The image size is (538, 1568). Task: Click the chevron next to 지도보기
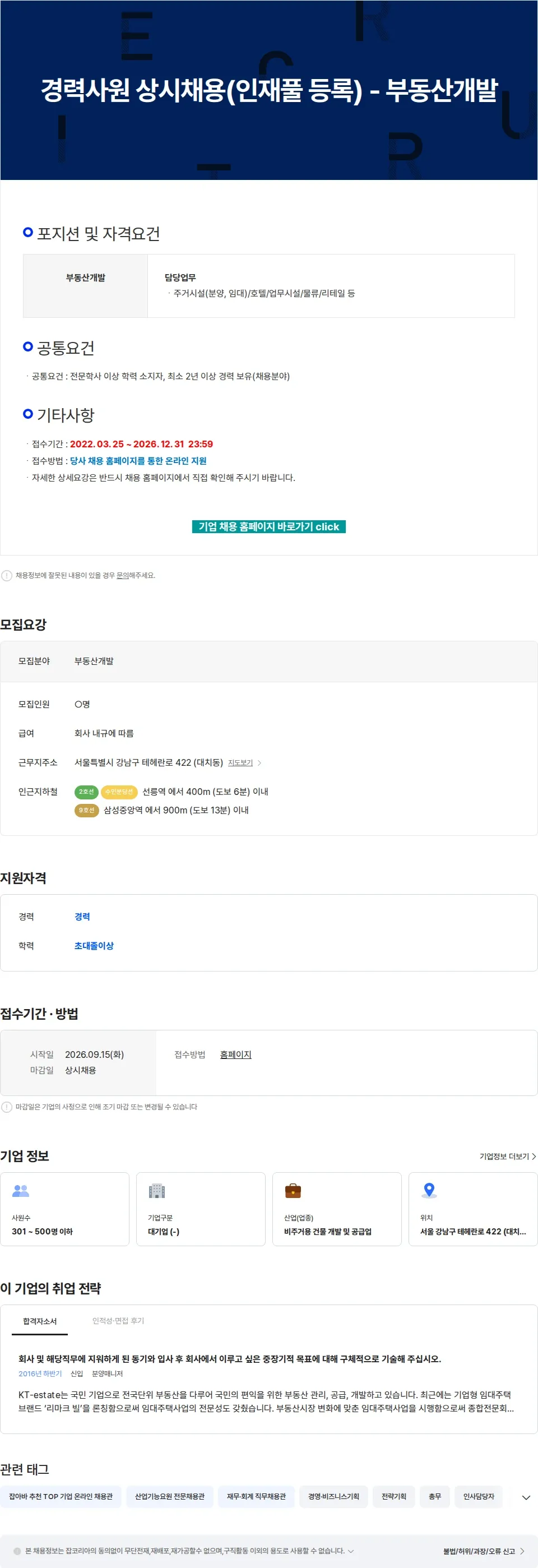(x=260, y=762)
